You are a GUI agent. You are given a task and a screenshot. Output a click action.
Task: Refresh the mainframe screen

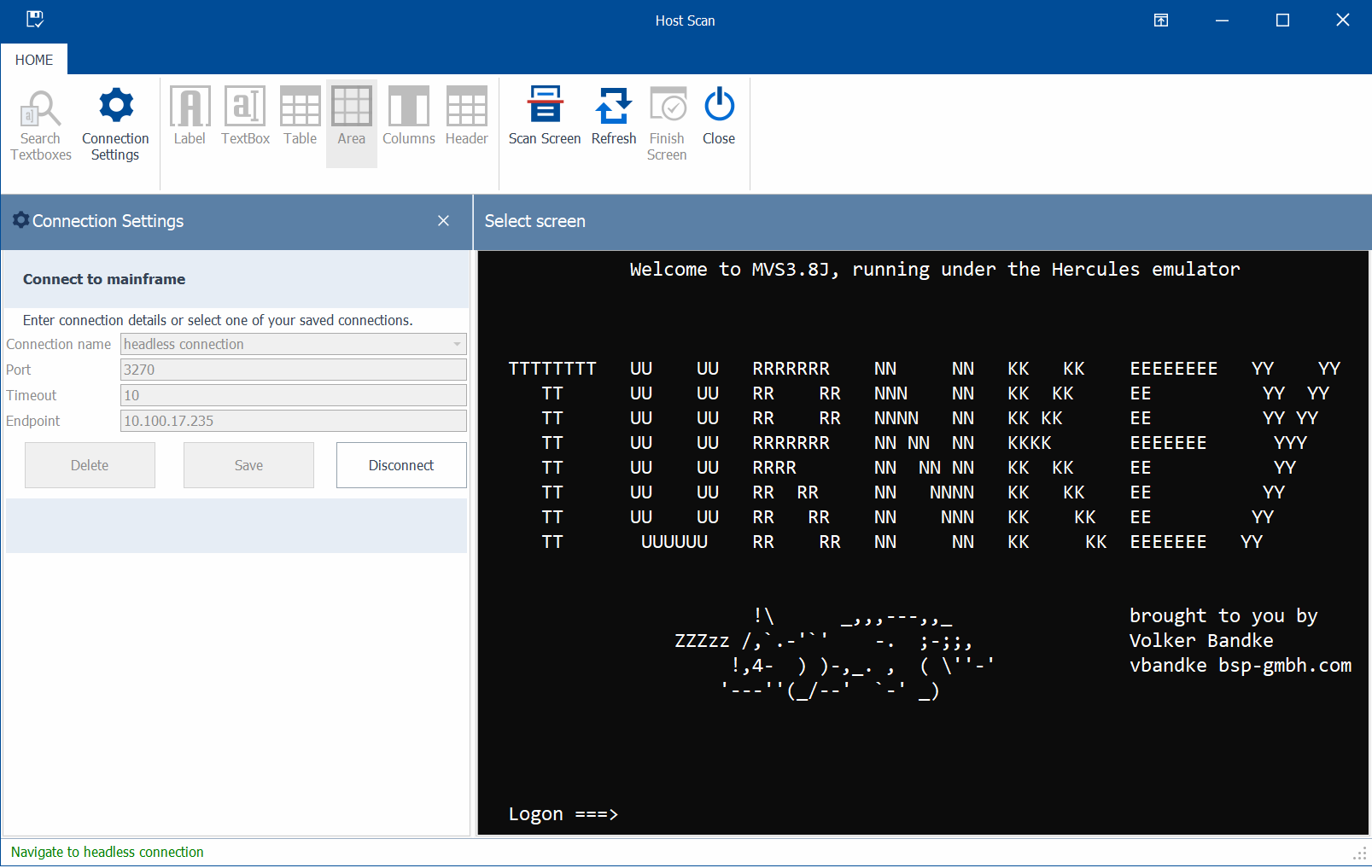613,117
